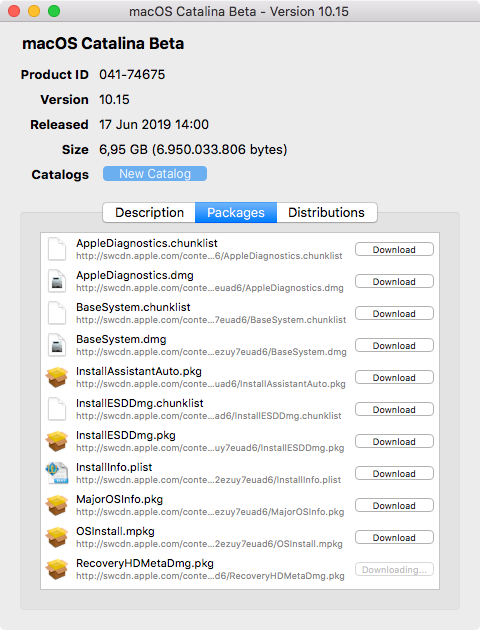Image resolution: width=480 pixels, height=630 pixels.
Task: Click the macOS Catalina Beta heading
Action: click(103, 43)
